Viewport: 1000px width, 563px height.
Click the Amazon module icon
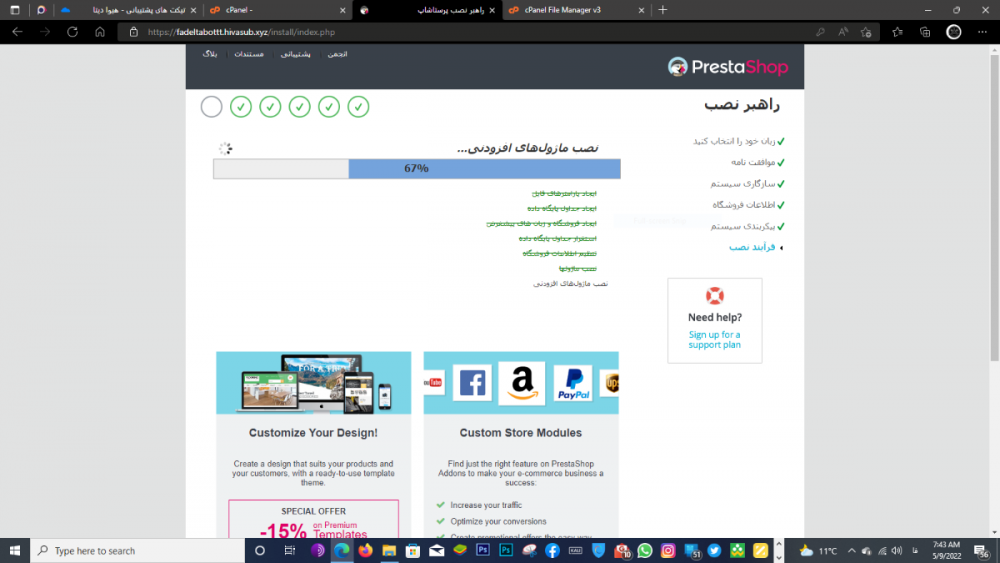(522, 383)
